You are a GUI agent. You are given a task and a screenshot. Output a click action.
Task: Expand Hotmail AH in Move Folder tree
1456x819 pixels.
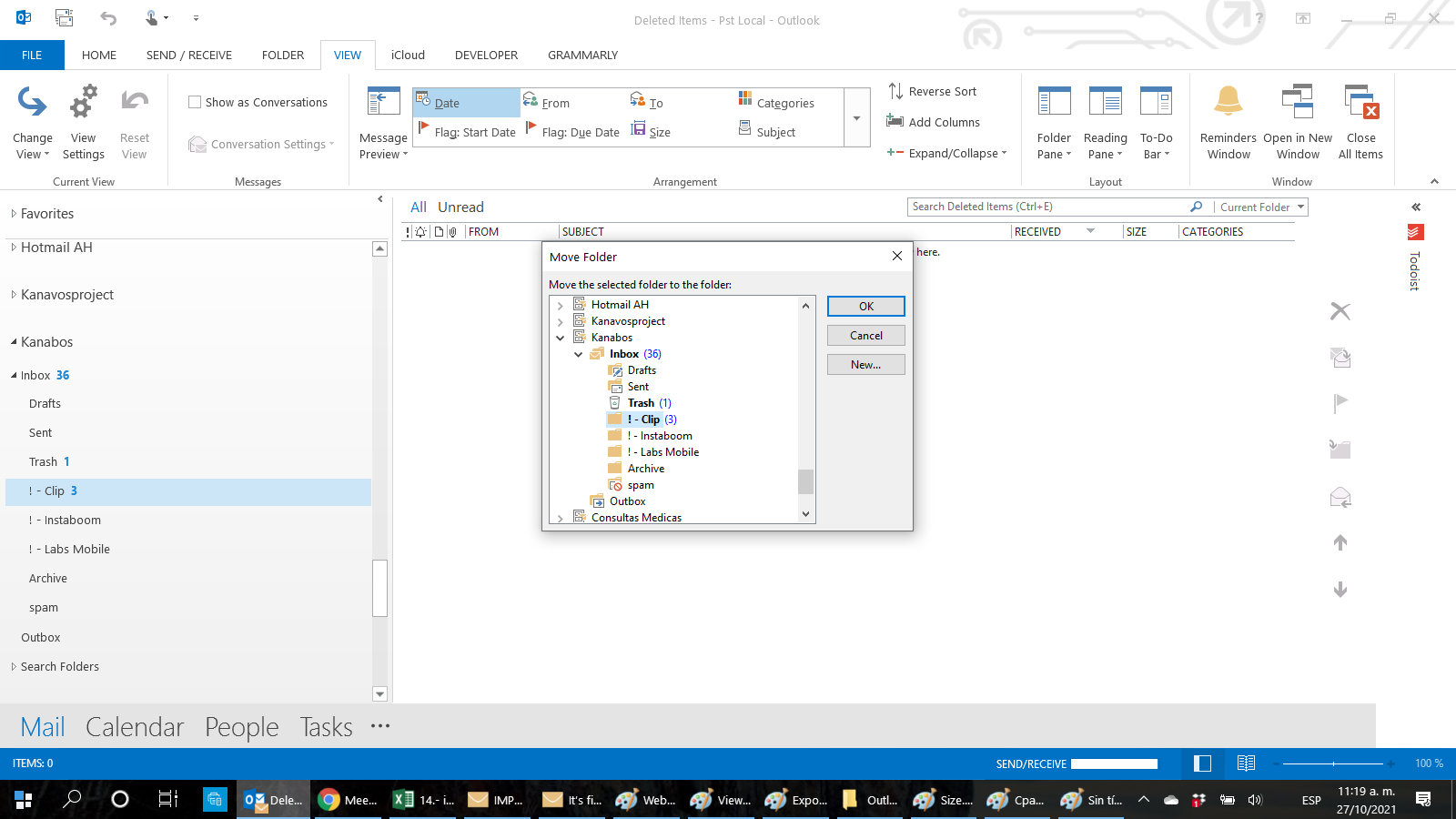pos(561,306)
